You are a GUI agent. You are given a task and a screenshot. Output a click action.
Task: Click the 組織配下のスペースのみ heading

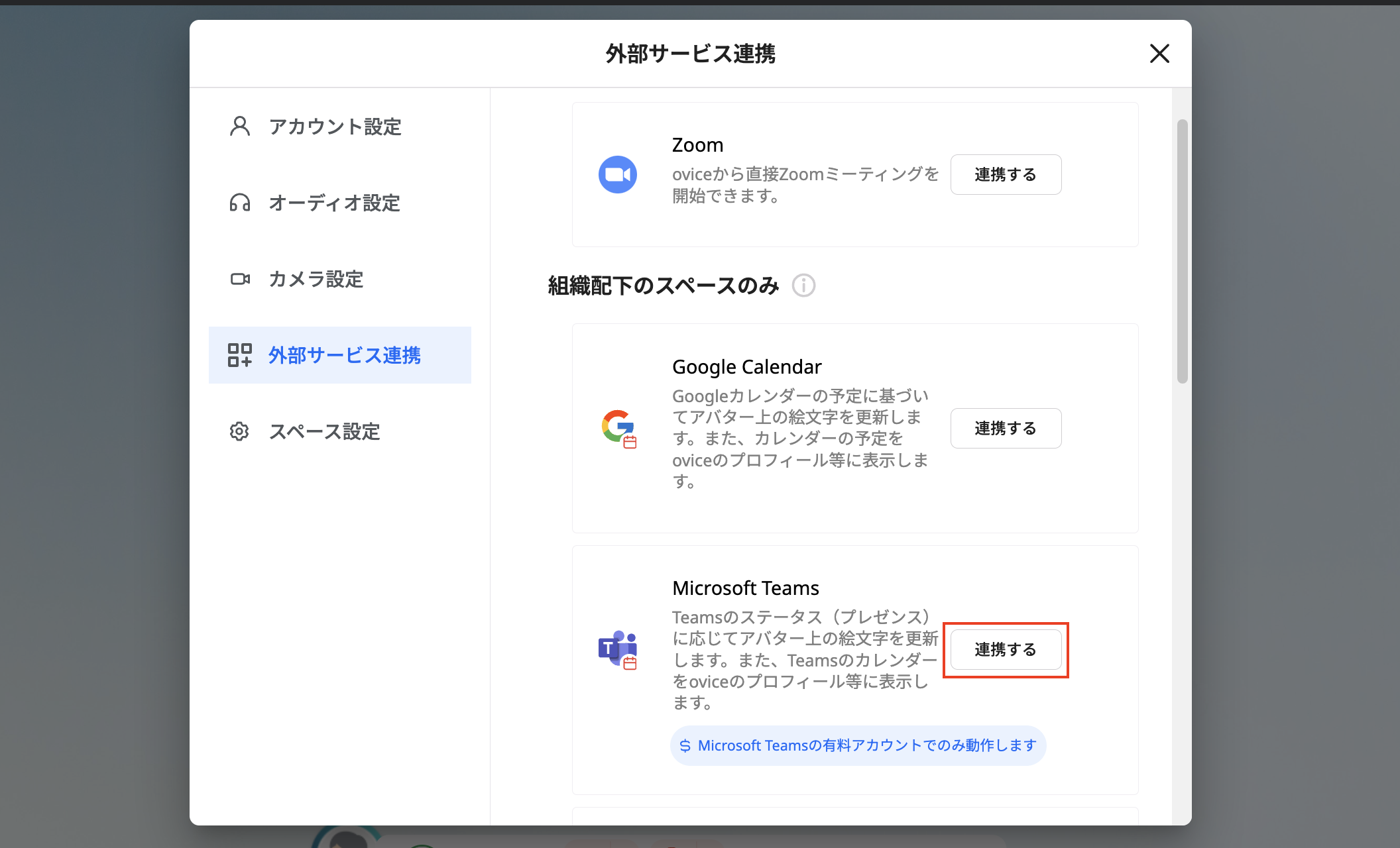pyautogui.click(x=662, y=286)
